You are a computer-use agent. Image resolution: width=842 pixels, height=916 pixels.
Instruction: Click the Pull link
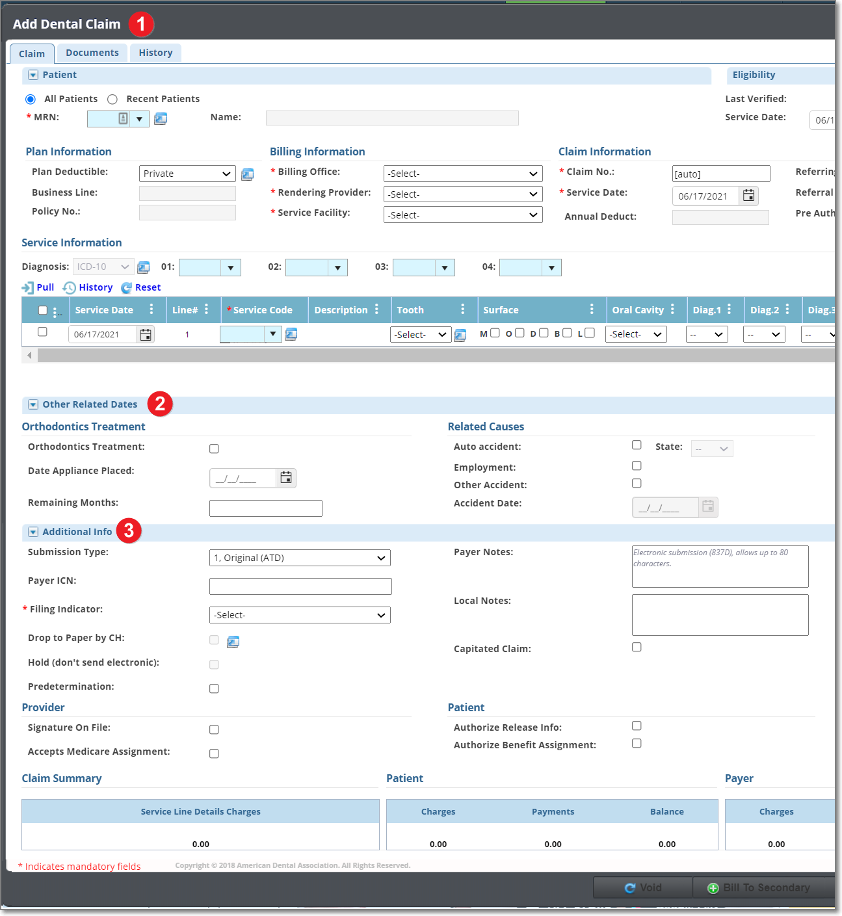pos(38,288)
